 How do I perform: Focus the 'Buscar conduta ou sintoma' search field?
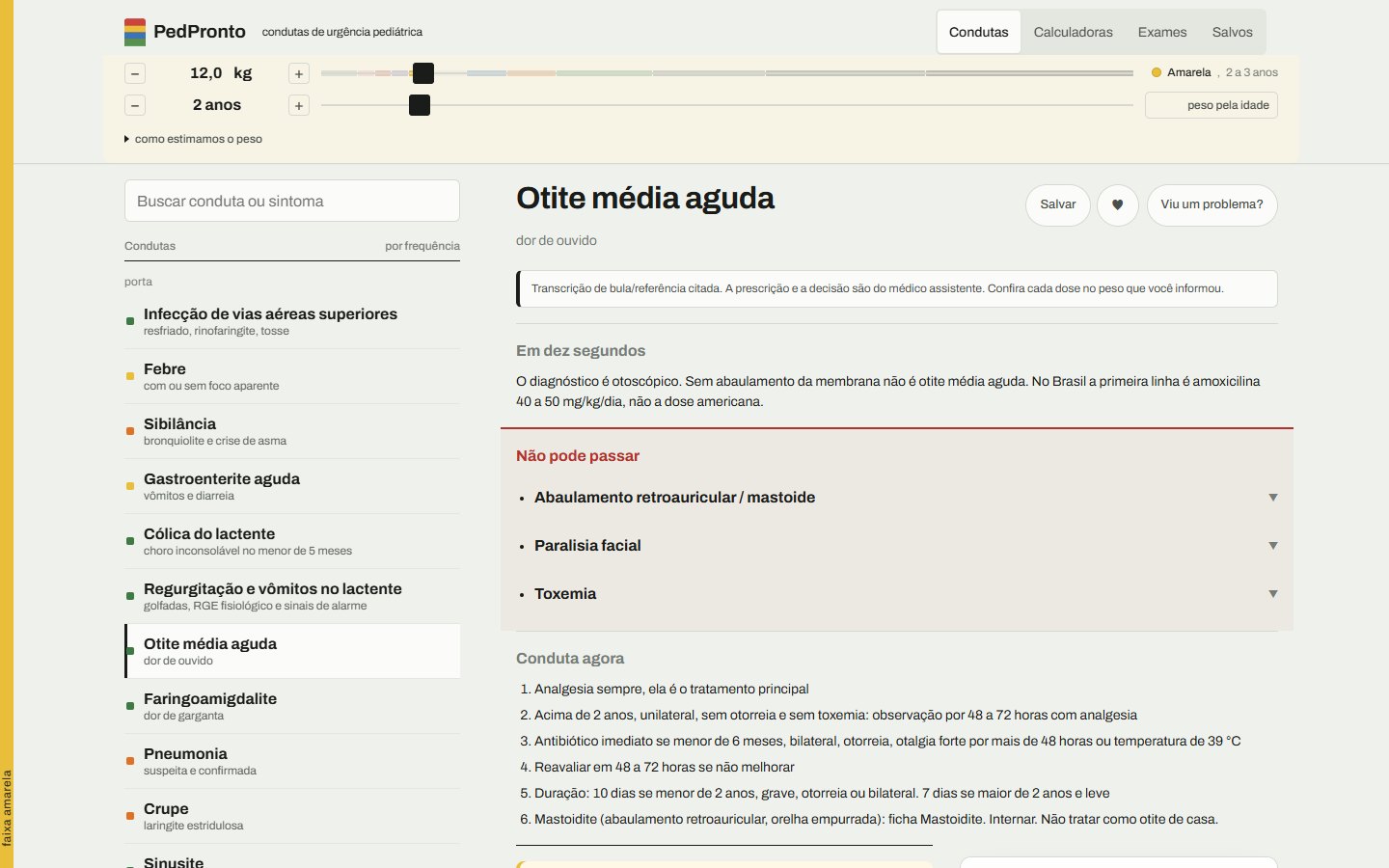[x=292, y=201]
